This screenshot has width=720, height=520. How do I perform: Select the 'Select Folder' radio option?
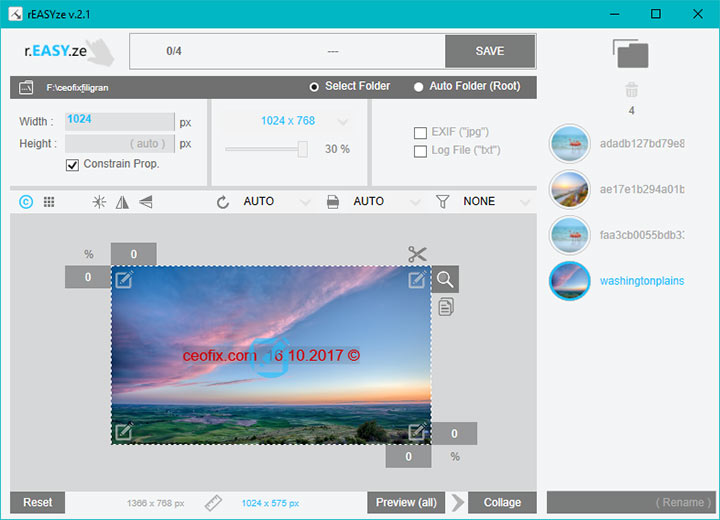pos(314,87)
